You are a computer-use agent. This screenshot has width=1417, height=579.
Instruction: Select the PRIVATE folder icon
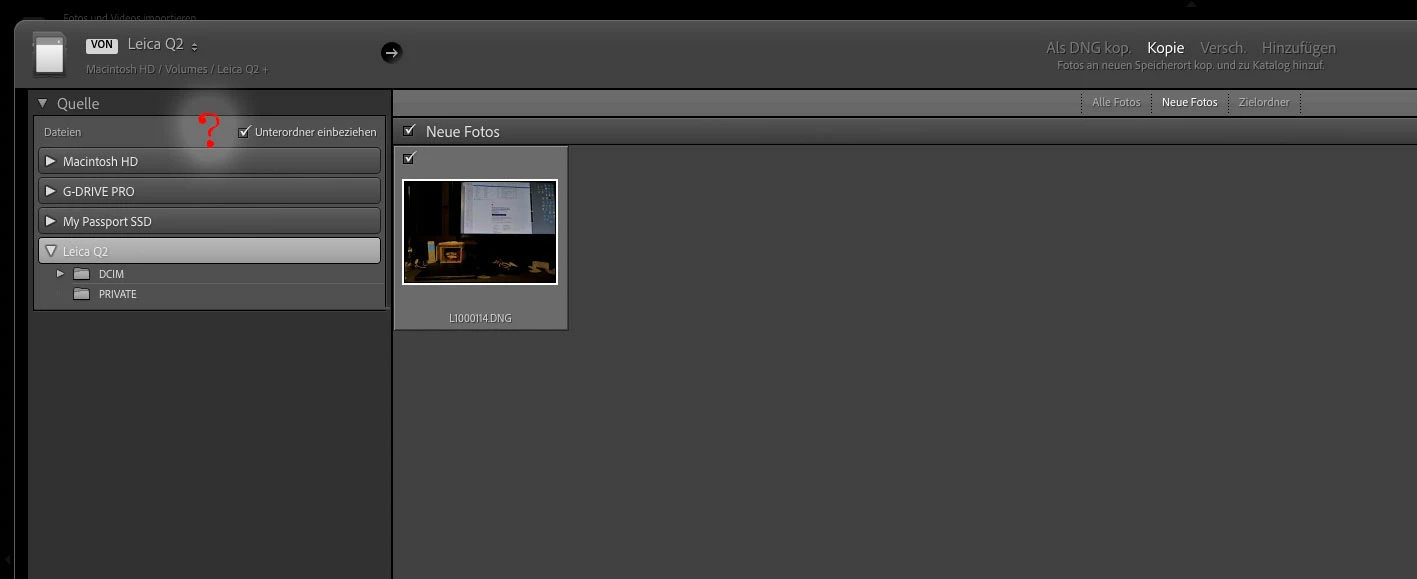coord(82,294)
